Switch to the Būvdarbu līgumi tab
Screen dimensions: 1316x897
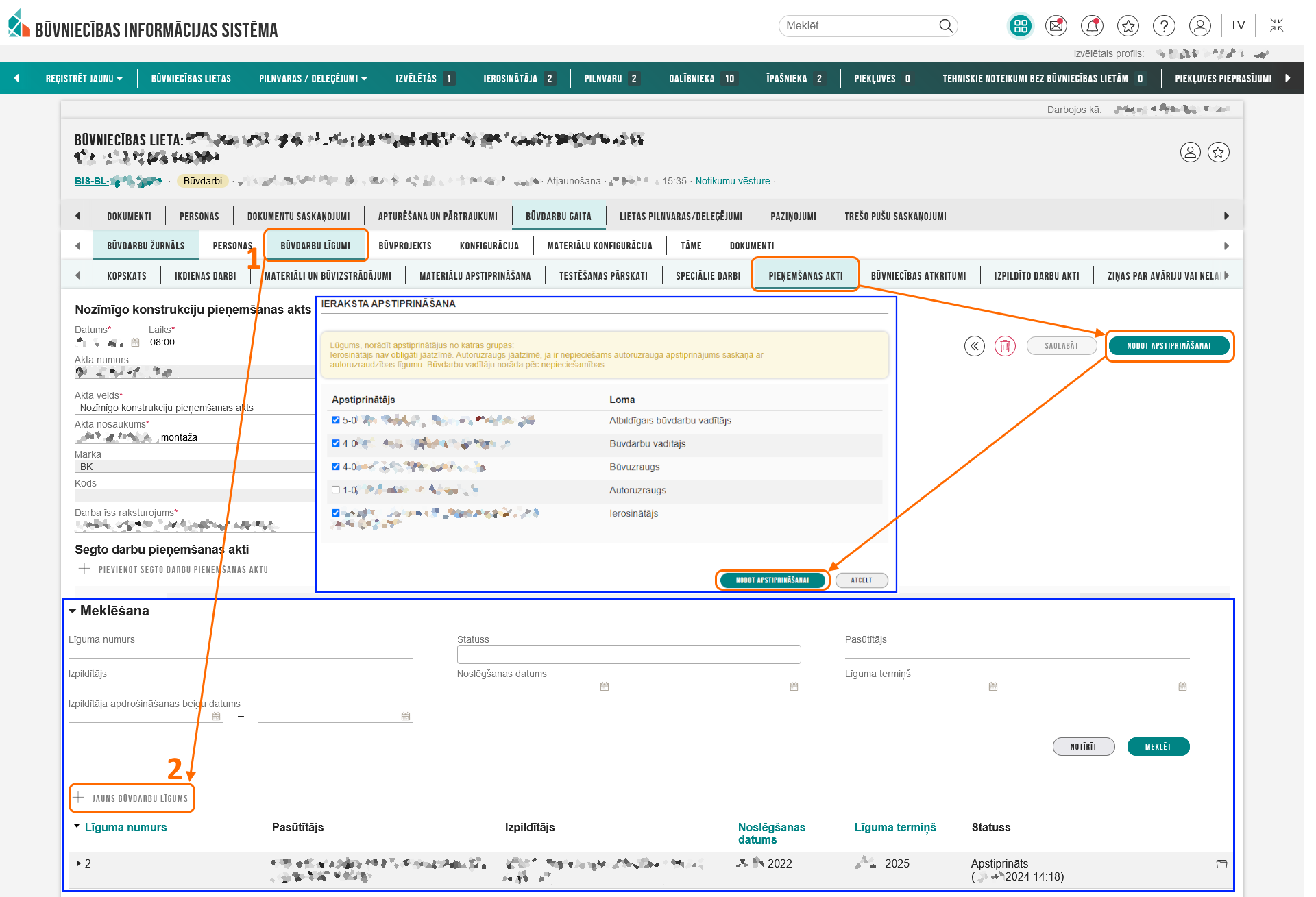click(315, 245)
